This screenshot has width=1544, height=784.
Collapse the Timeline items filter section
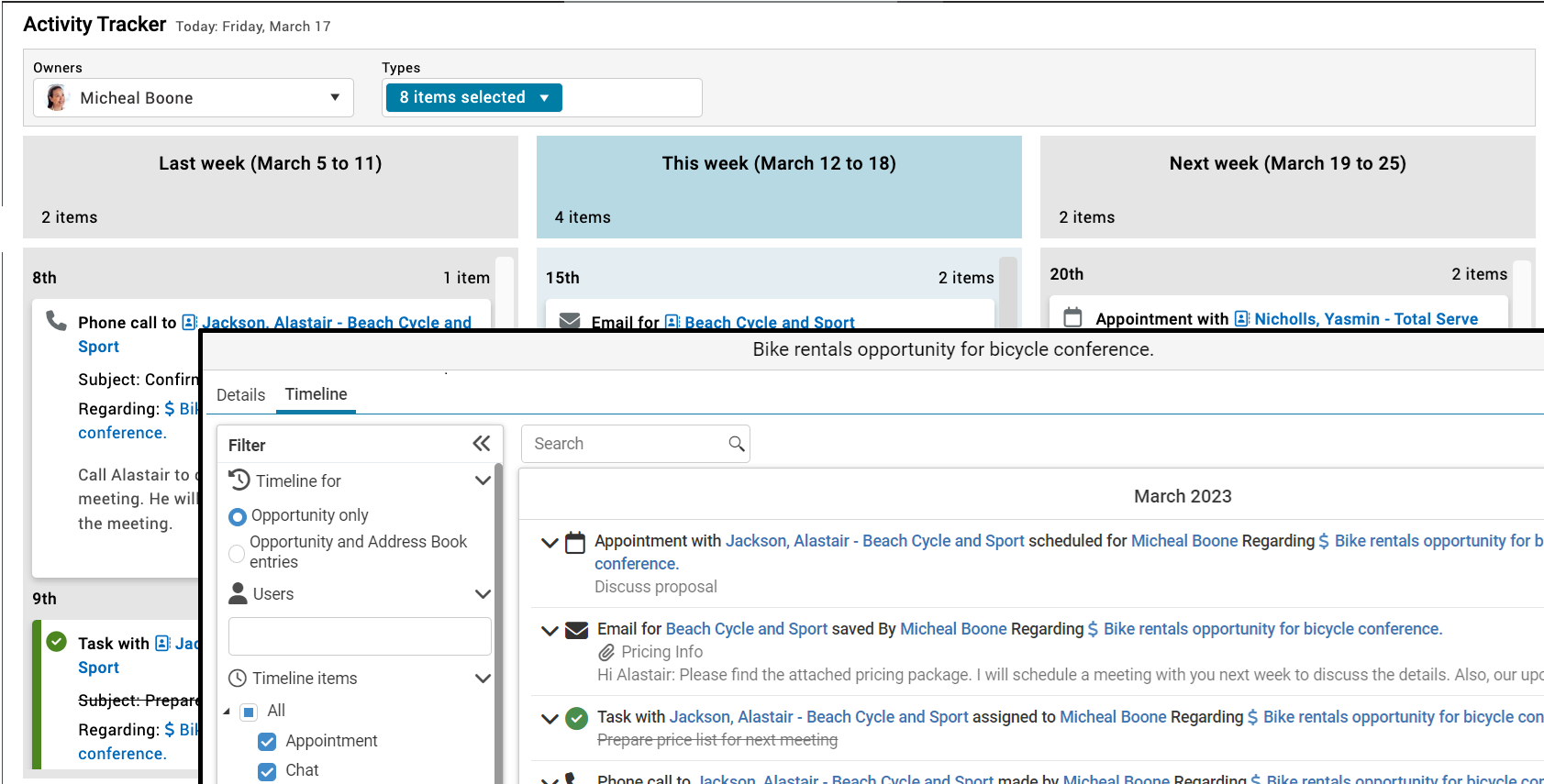pyautogui.click(x=483, y=679)
